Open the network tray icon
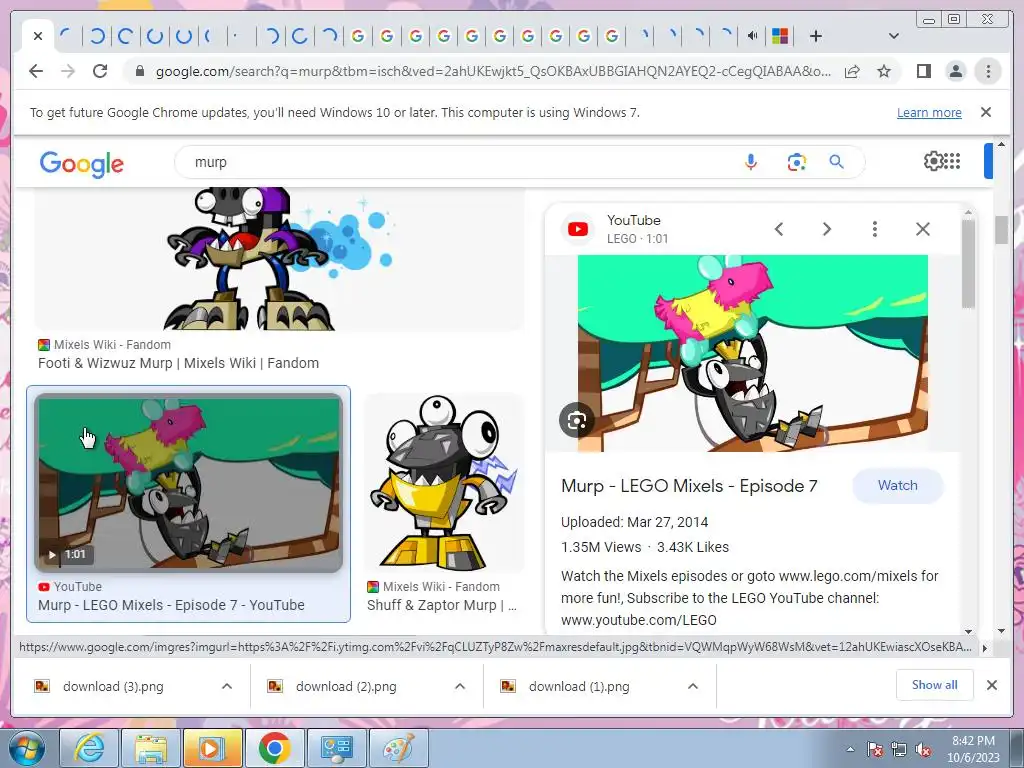Viewport: 1024px width, 768px height. click(x=899, y=750)
